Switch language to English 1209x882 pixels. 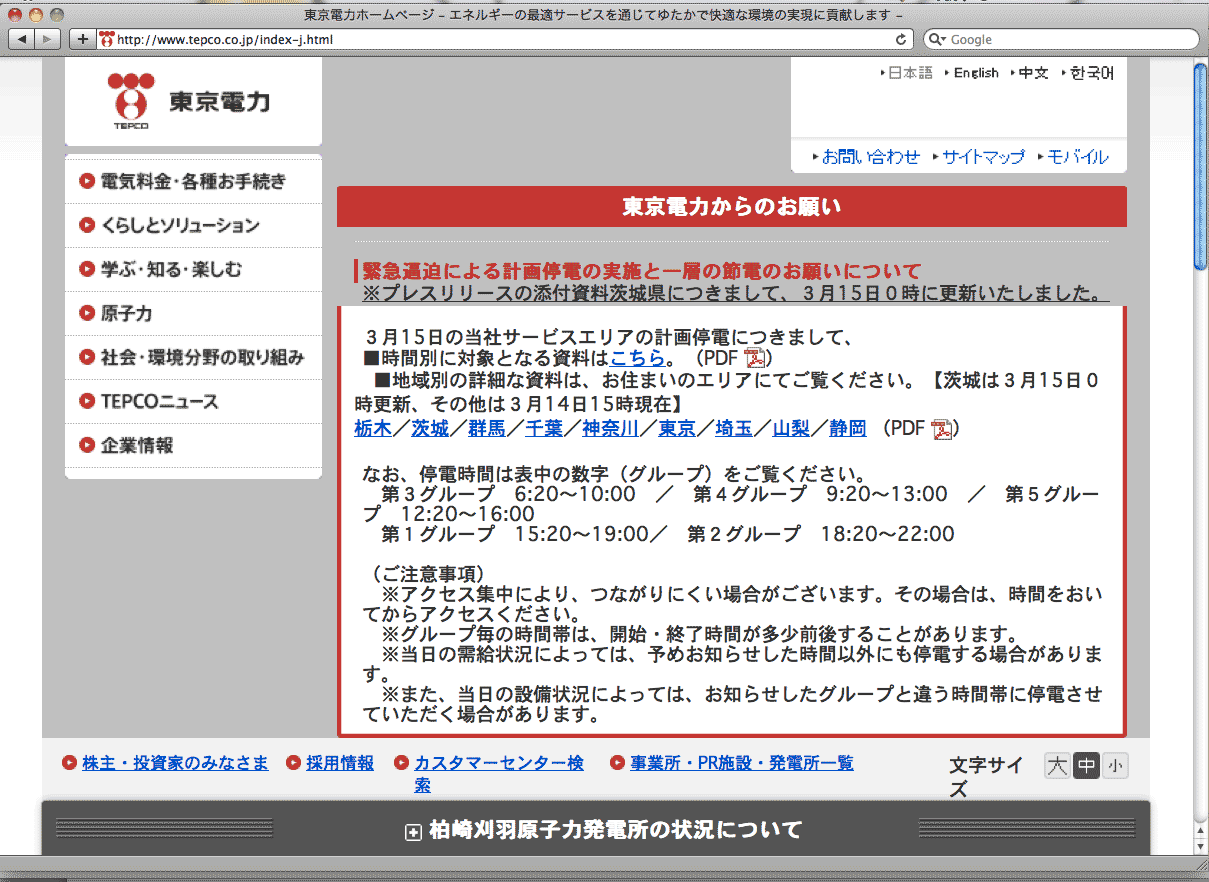(975, 73)
